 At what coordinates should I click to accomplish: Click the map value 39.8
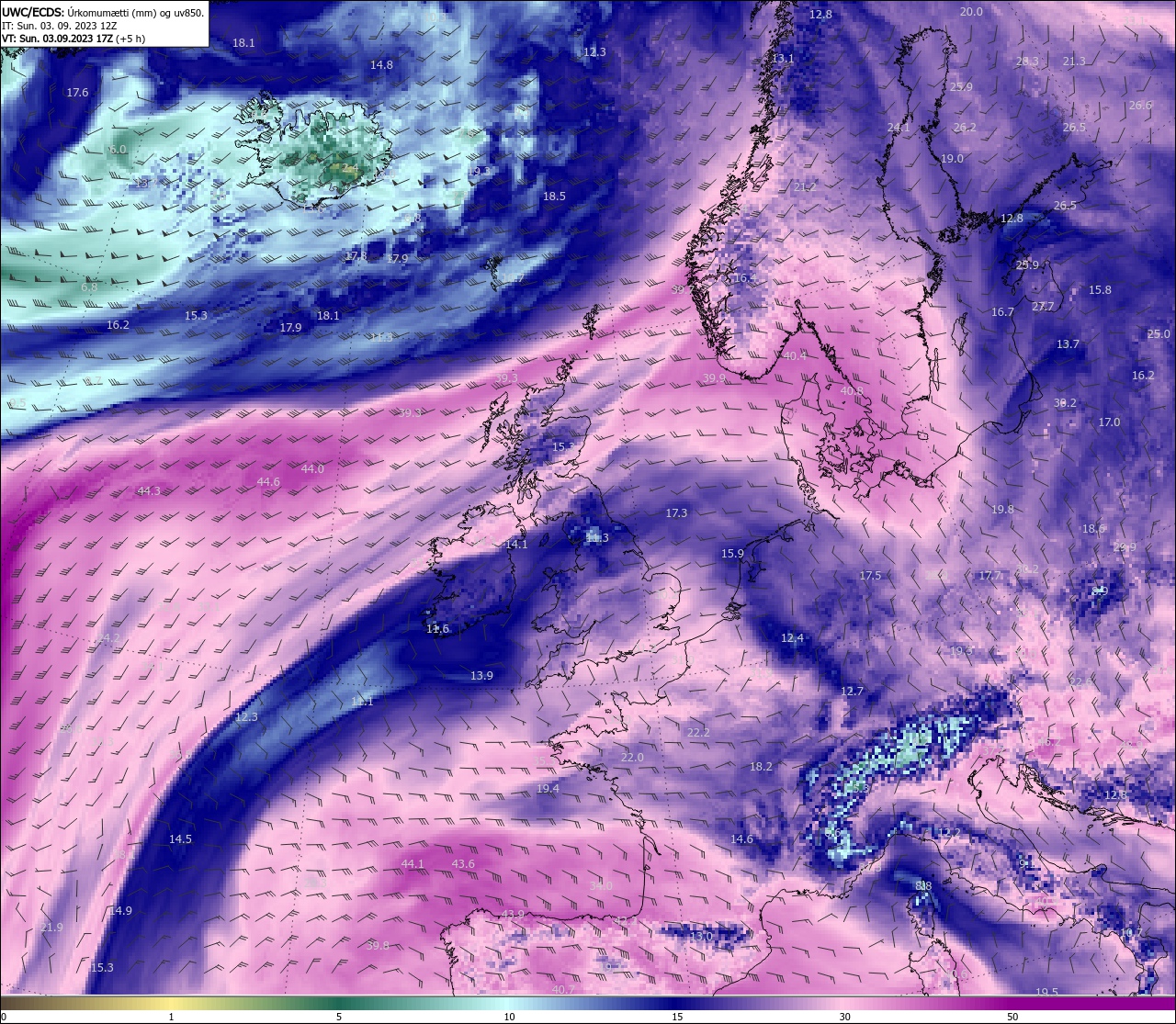pyautogui.click(x=378, y=946)
